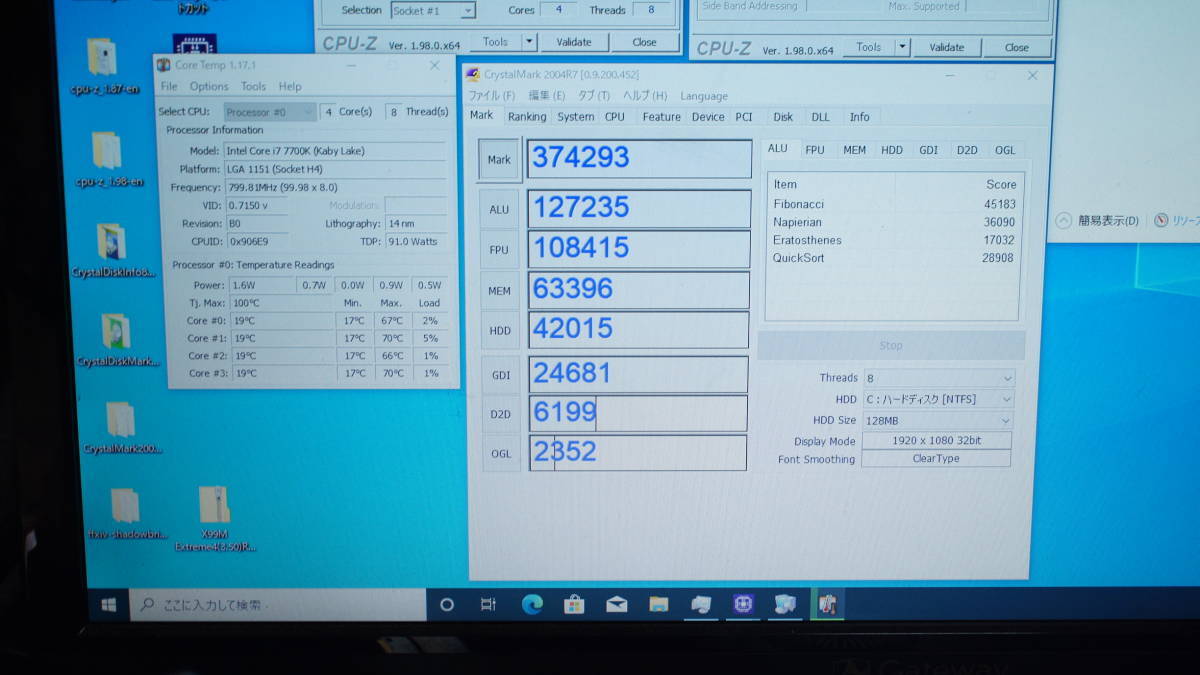
Task: Open the Options menu in Core Temp
Action: (209, 87)
